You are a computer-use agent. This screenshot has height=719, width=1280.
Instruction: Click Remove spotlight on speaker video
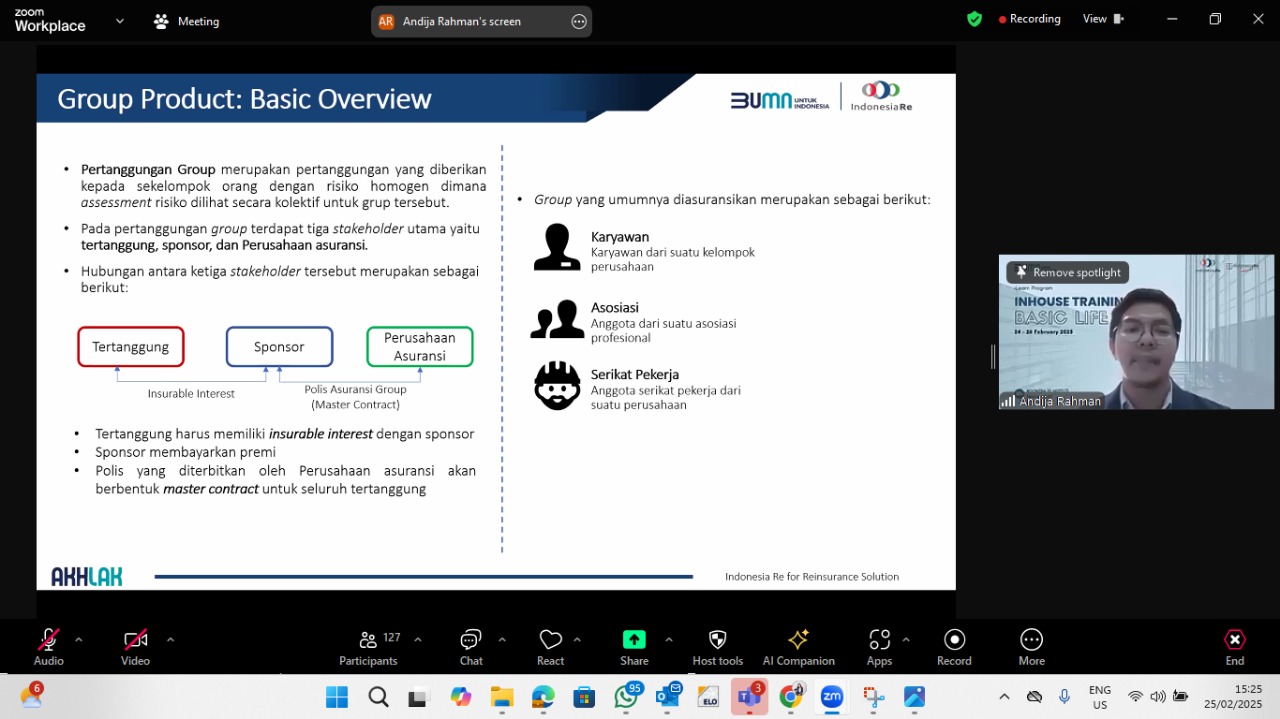pyautogui.click(x=1068, y=272)
